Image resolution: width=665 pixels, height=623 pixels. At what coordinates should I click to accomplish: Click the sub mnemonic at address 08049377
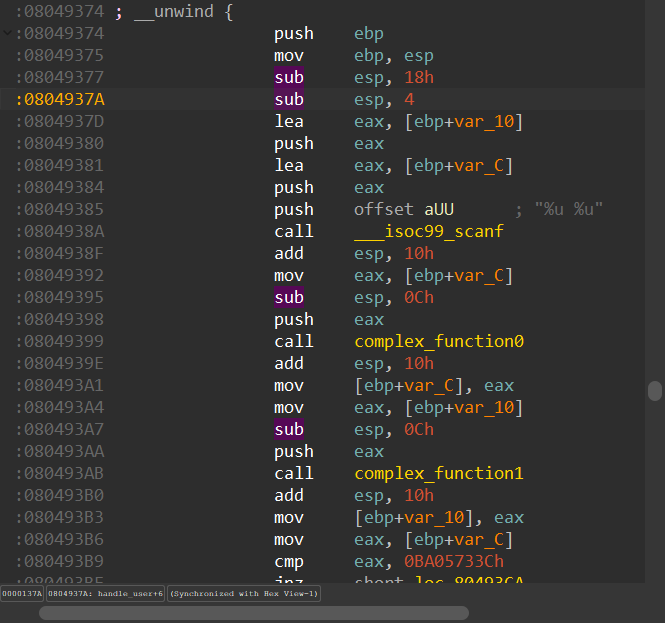coord(289,77)
